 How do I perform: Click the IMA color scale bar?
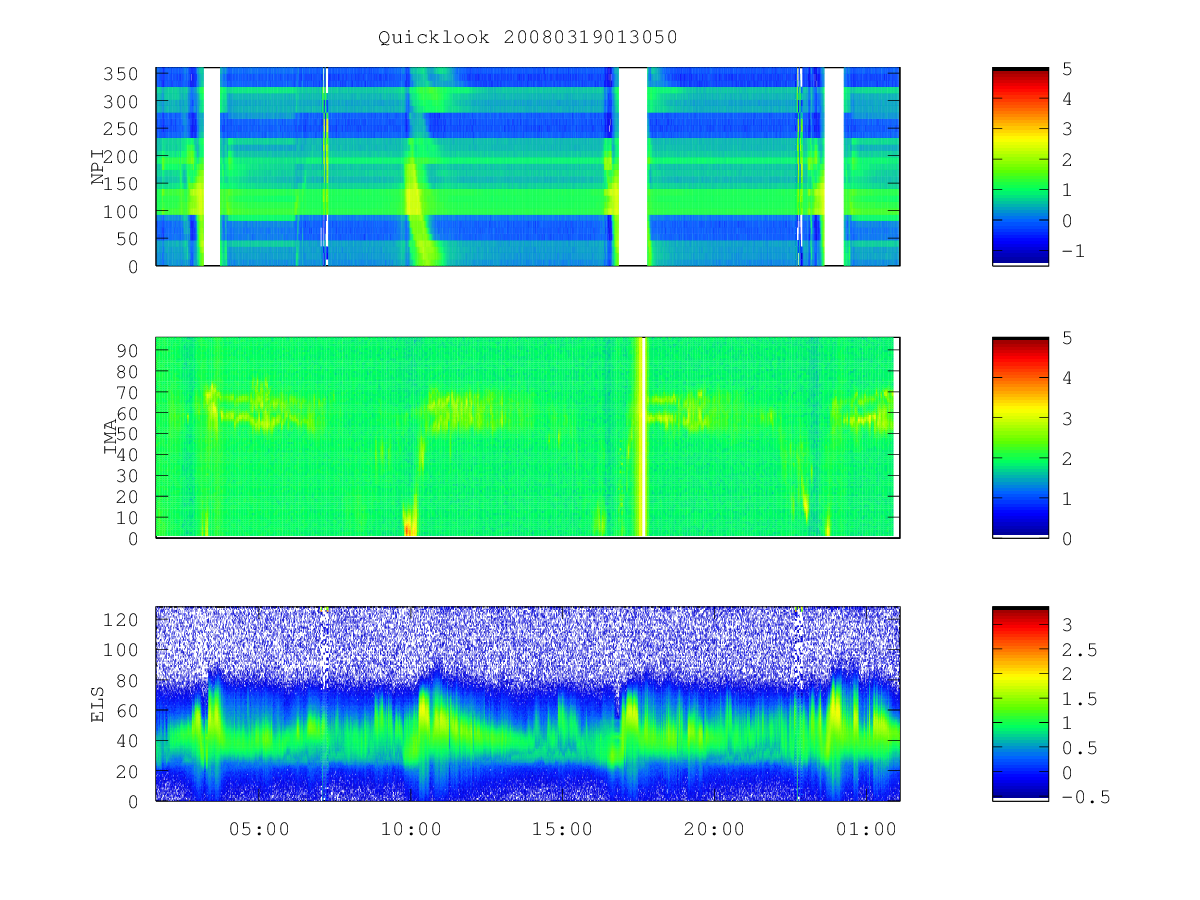[x=1020, y=438]
